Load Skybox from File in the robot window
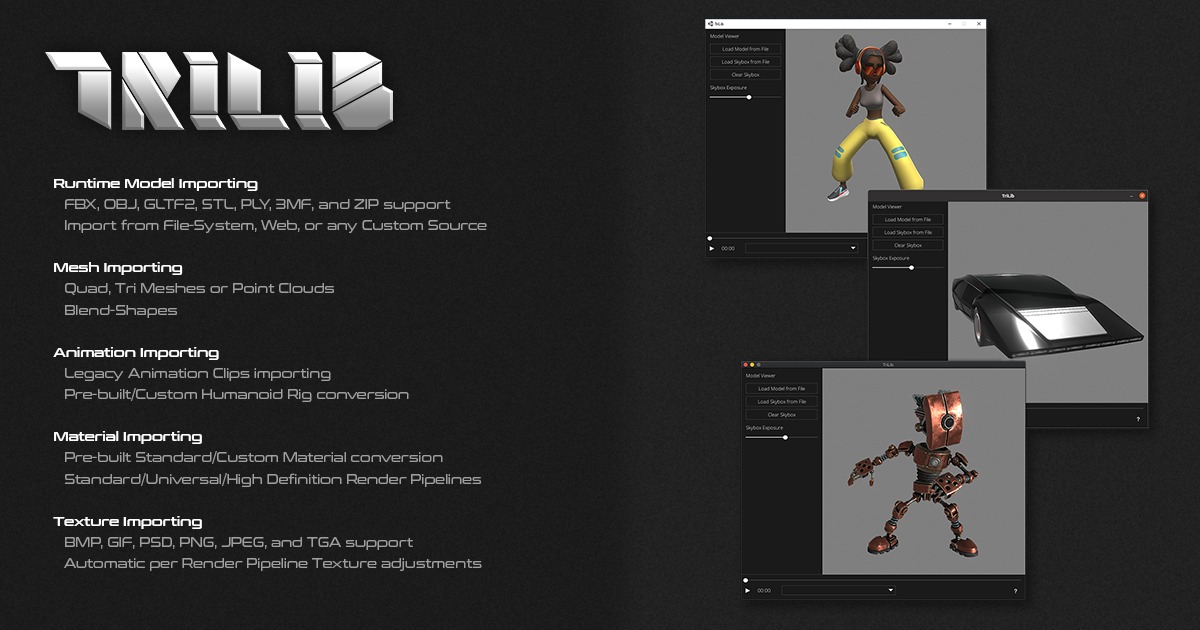The image size is (1200, 630). click(x=782, y=401)
